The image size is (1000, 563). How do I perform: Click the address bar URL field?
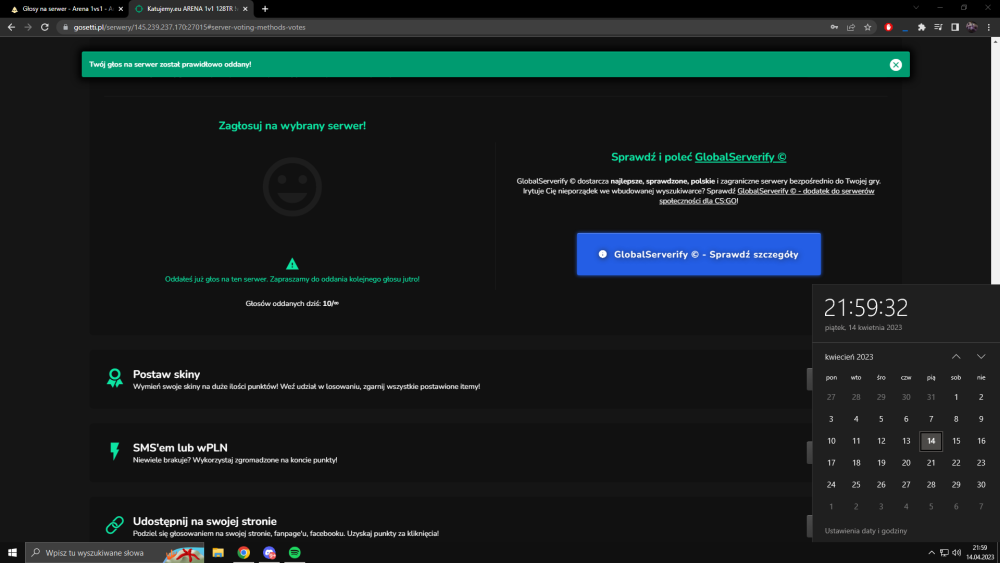click(440, 27)
